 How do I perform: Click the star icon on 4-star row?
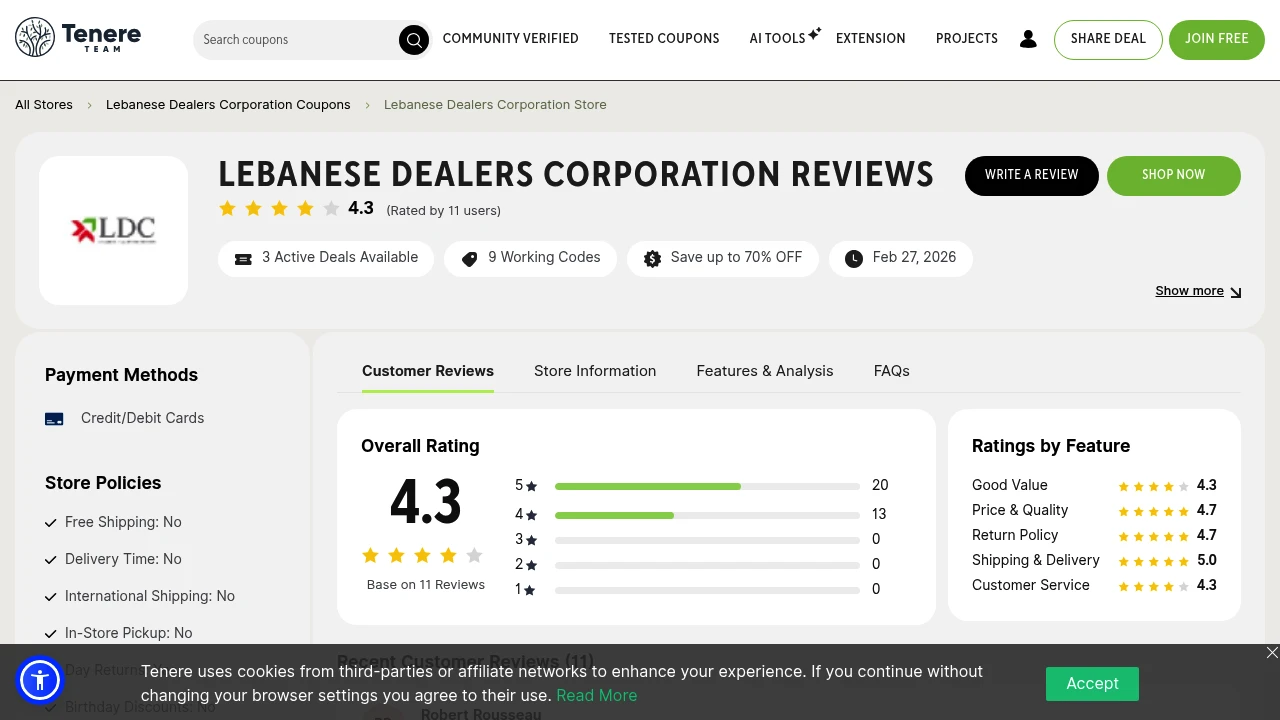(x=531, y=516)
